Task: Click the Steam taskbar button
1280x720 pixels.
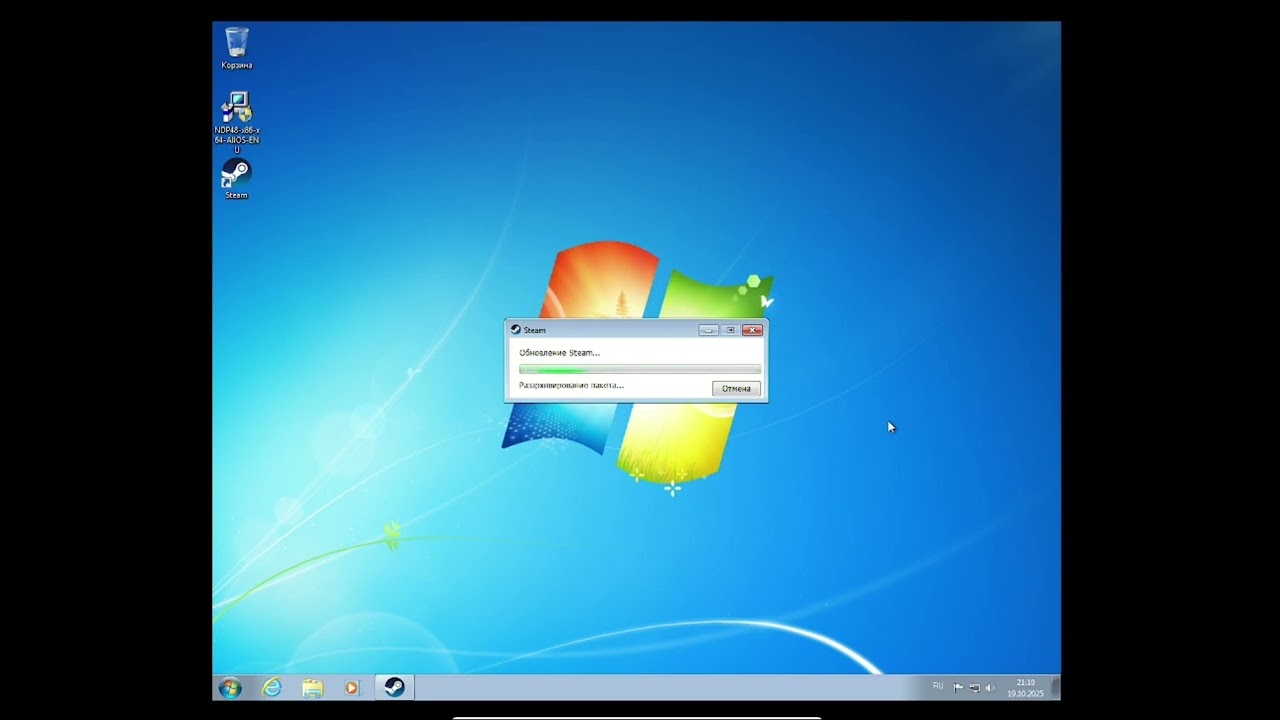Action: (395, 688)
